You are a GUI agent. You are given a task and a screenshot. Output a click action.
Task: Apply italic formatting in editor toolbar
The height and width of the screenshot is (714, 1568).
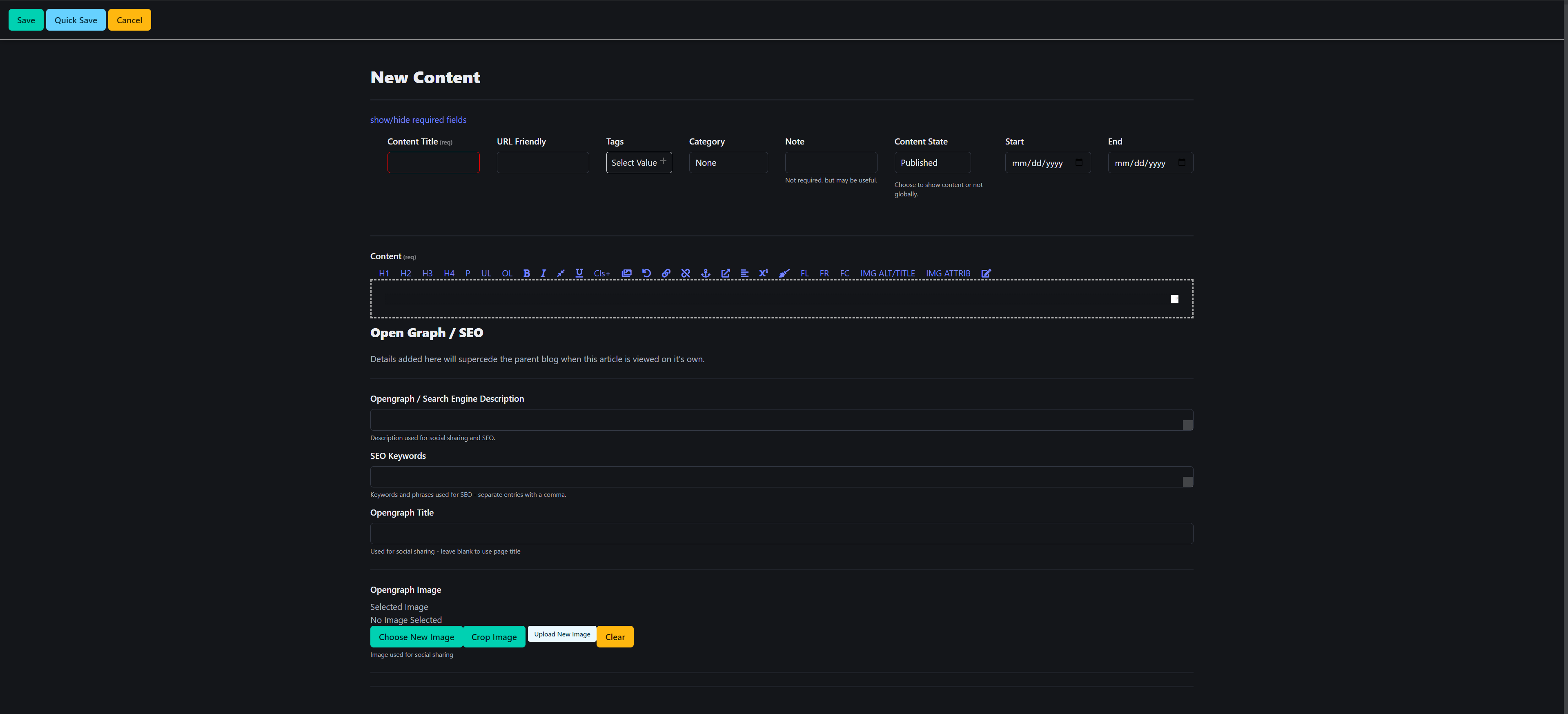click(x=543, y=273)
